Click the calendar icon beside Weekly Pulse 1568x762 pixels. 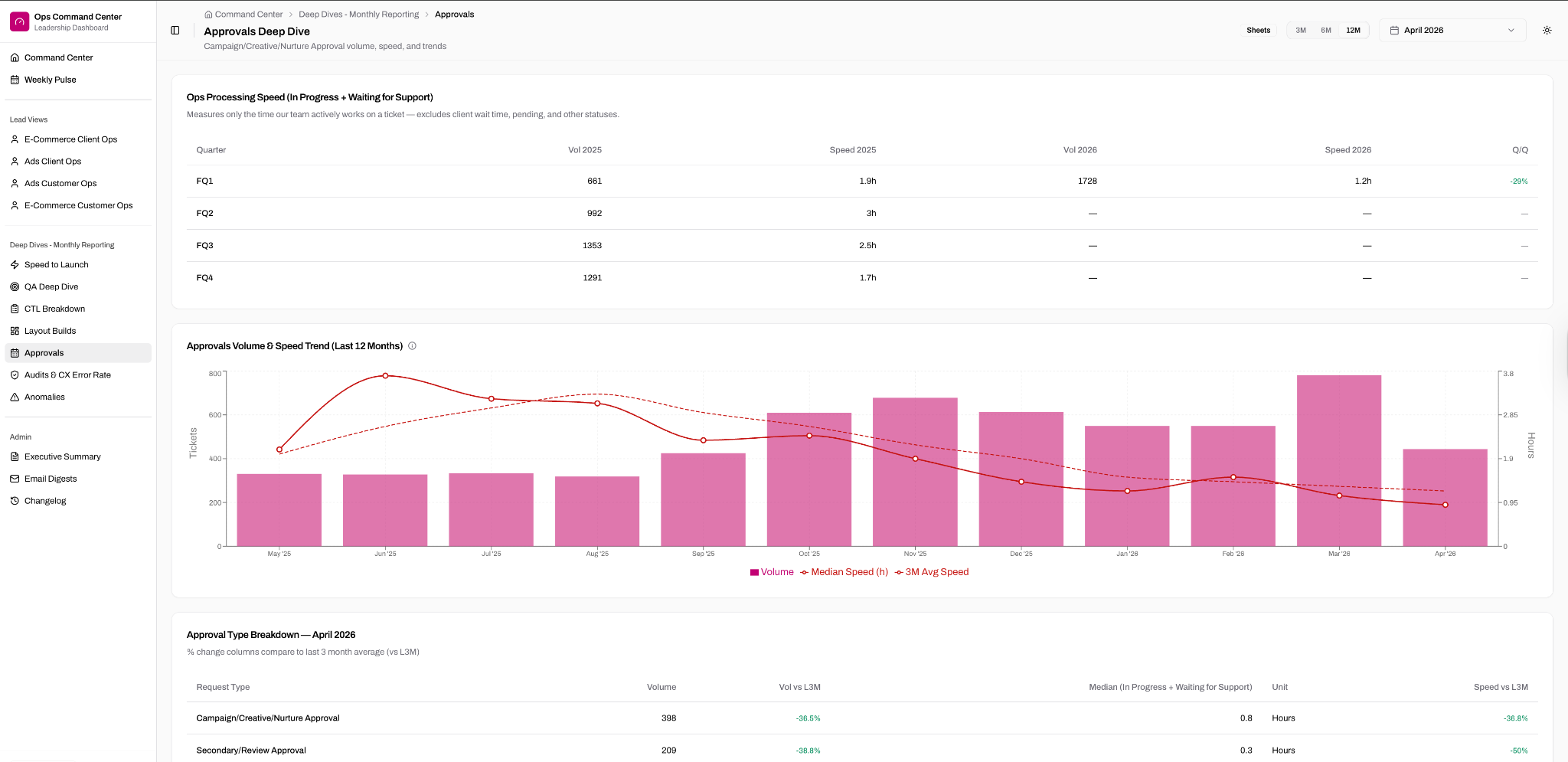point(15,80)
